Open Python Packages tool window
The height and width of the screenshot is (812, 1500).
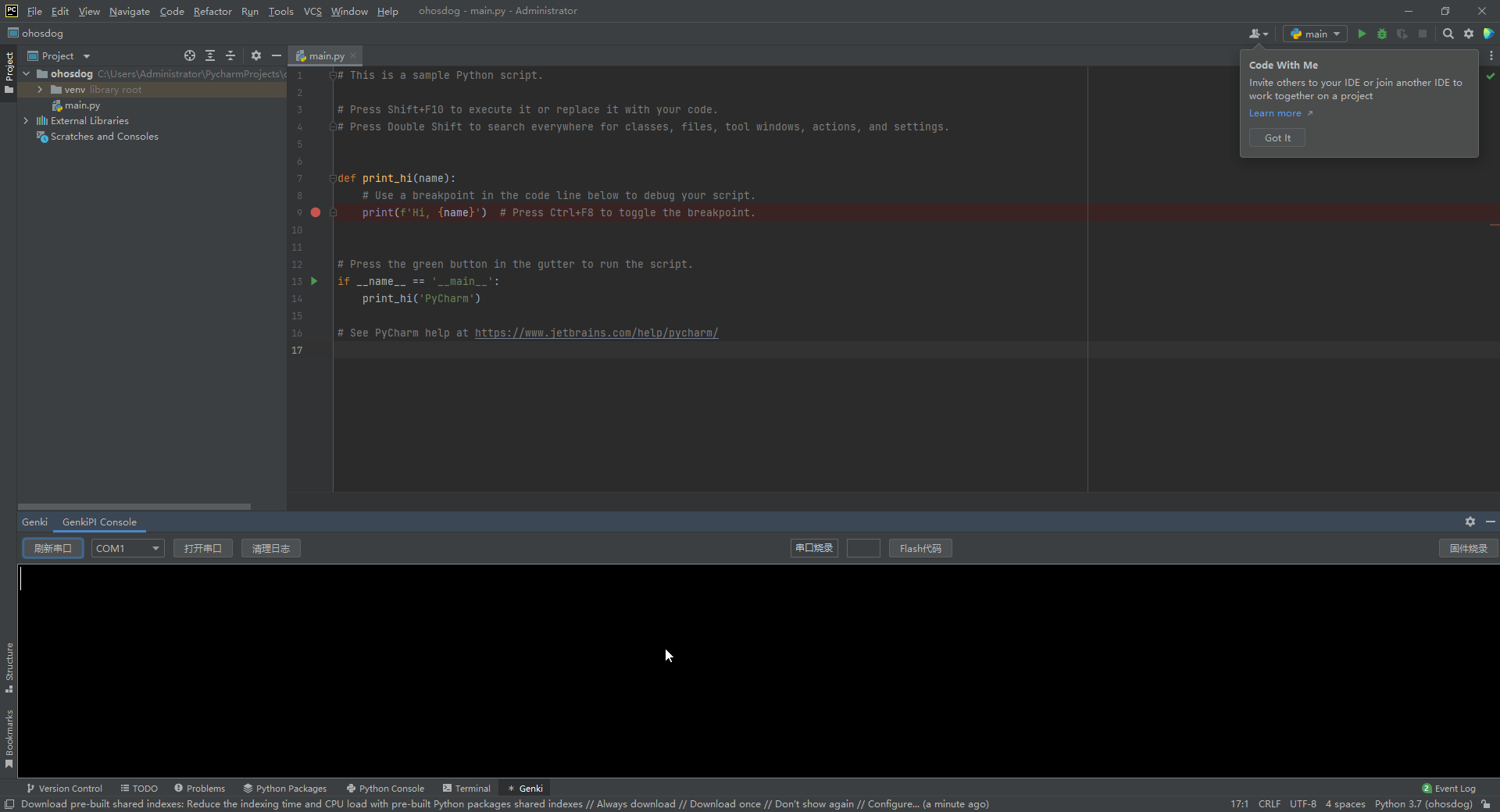pyautogui.click(x=285, y=789)
